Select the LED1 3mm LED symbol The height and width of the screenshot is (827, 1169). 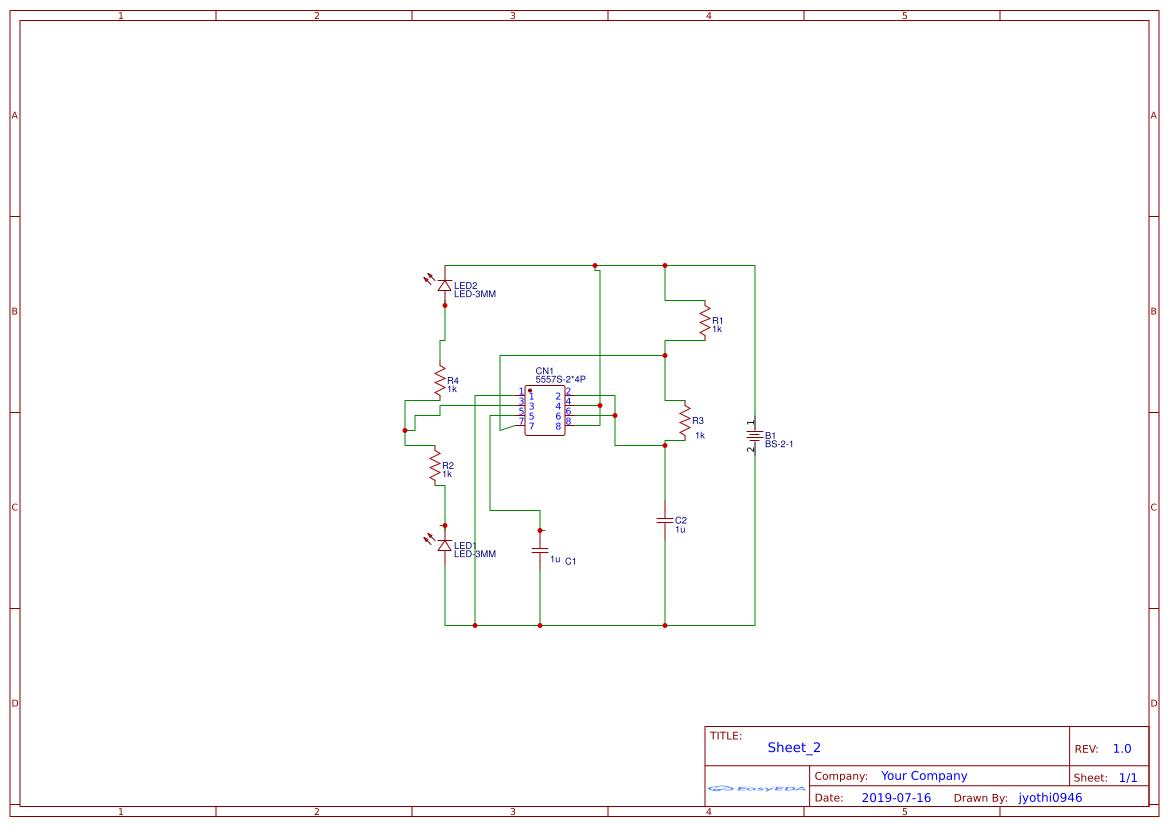444,545
